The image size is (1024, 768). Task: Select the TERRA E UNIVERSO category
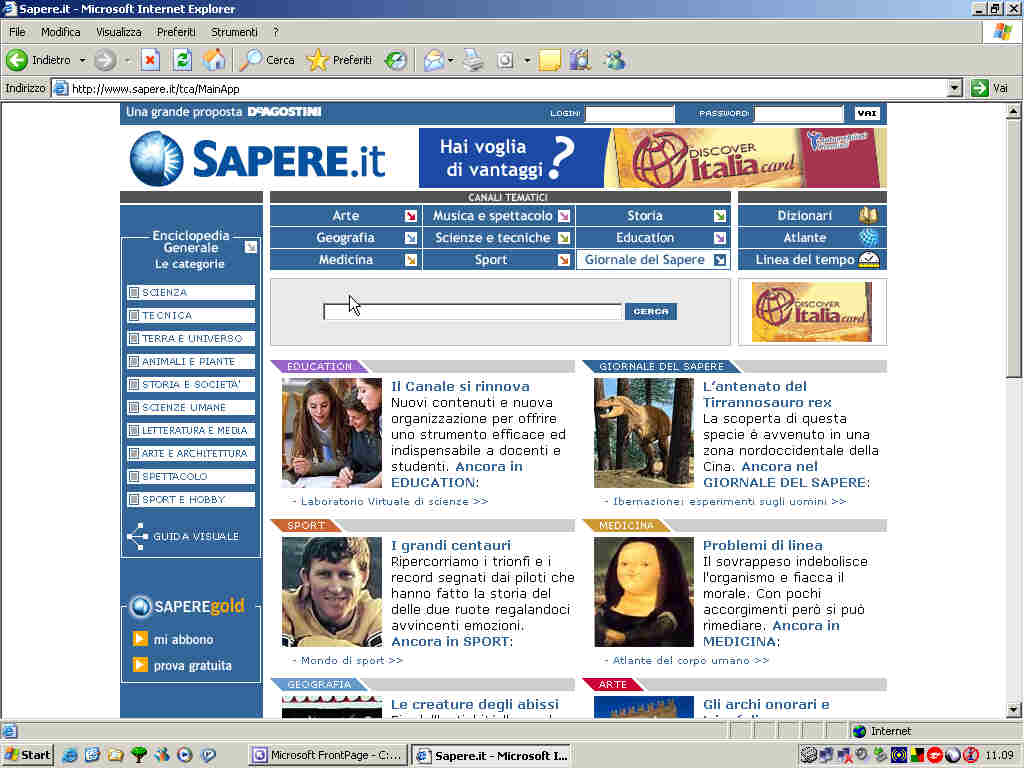pos(191,338)
